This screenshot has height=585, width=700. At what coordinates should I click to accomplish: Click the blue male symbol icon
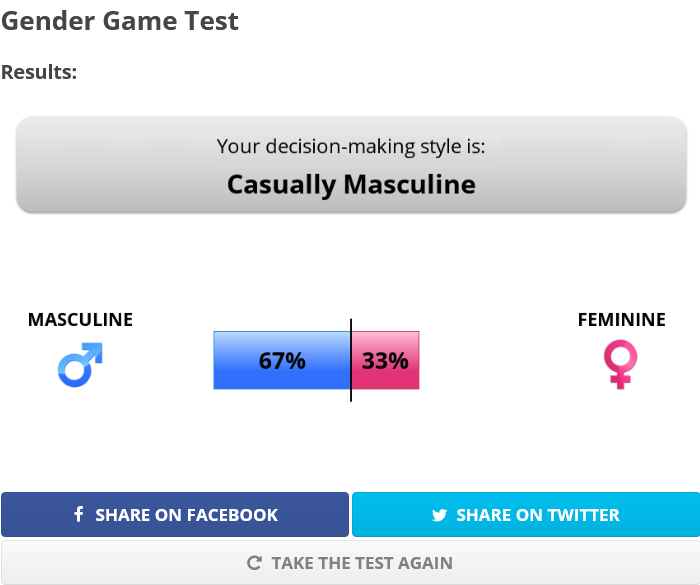[80, 364]
